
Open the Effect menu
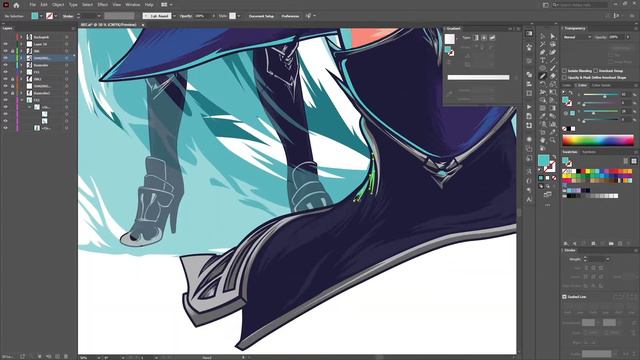tap(102, 5)
